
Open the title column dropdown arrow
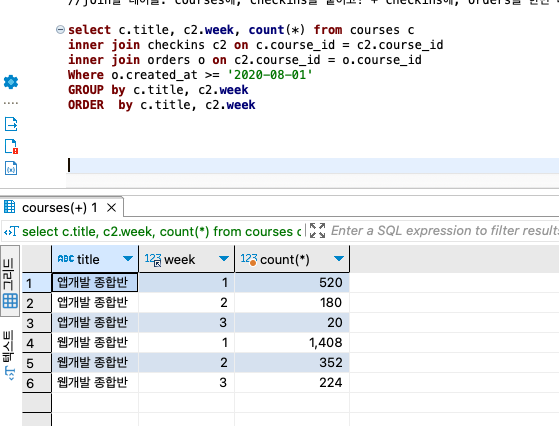[128, 258]
